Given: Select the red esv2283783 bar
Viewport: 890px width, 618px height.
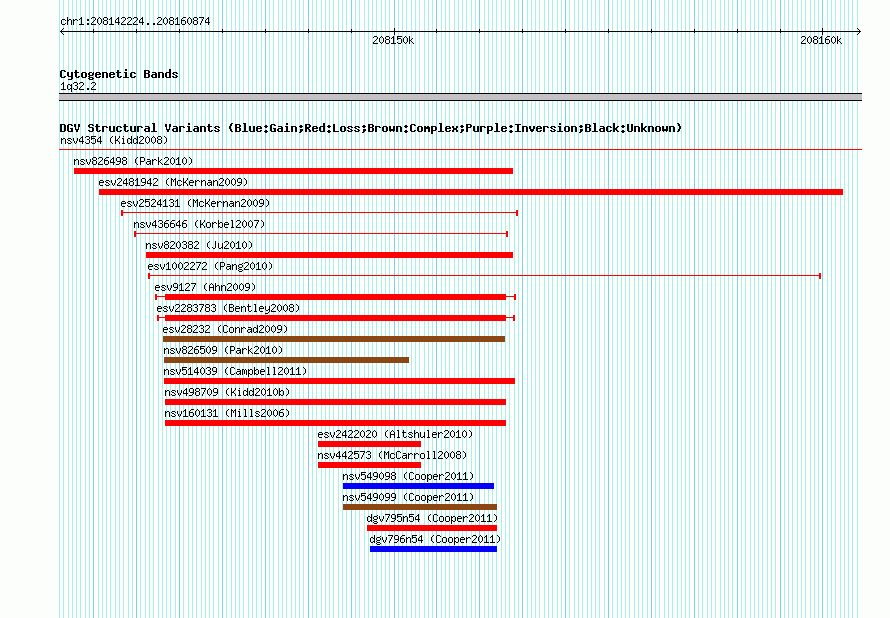Looking at the screenshot, I should pyautogui.click(x=336, y=318).
